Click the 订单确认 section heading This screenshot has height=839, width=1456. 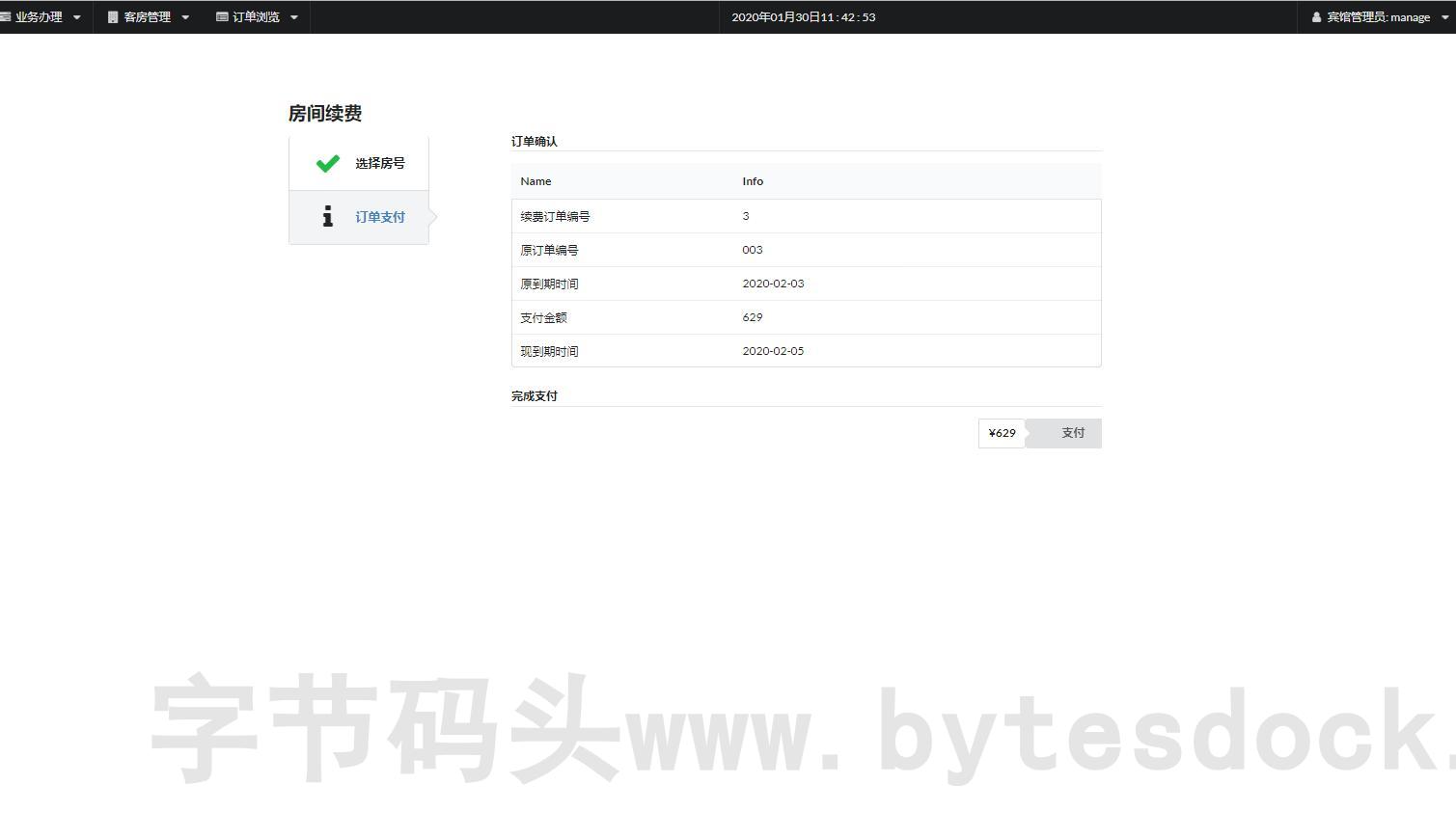pyautogui.click(x=534, y=141)
